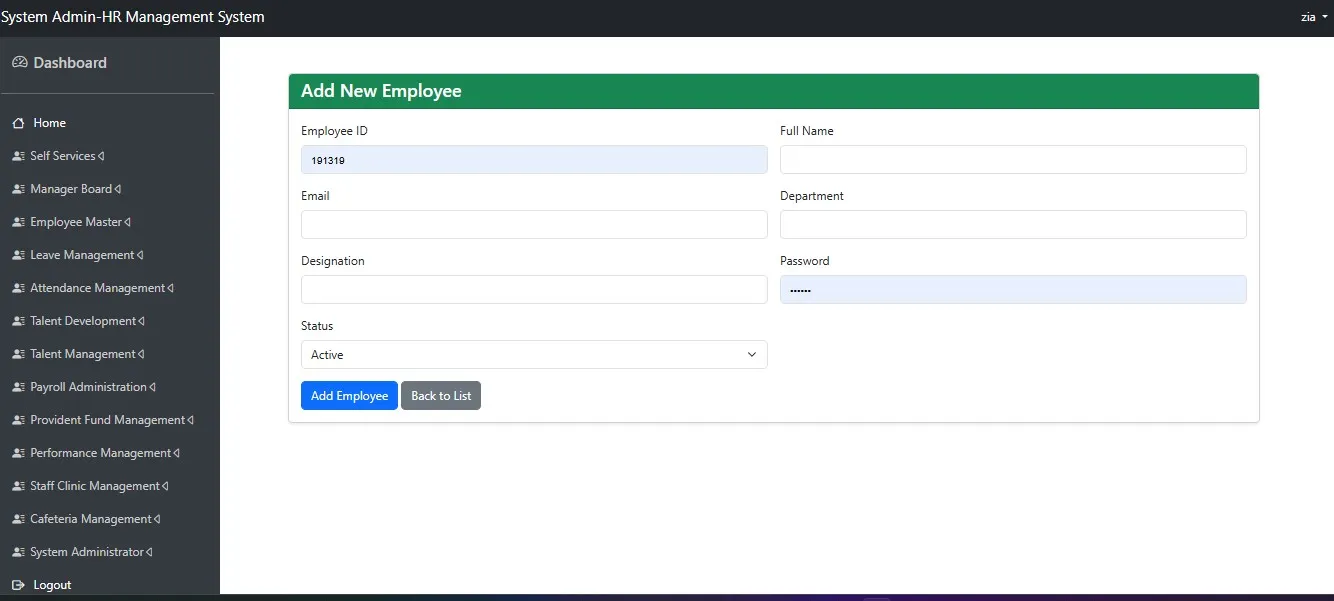Screen dimensions: 1334x601
Task: Expand the Provident Fund Management arrow
Action: [x=190, y=420]
